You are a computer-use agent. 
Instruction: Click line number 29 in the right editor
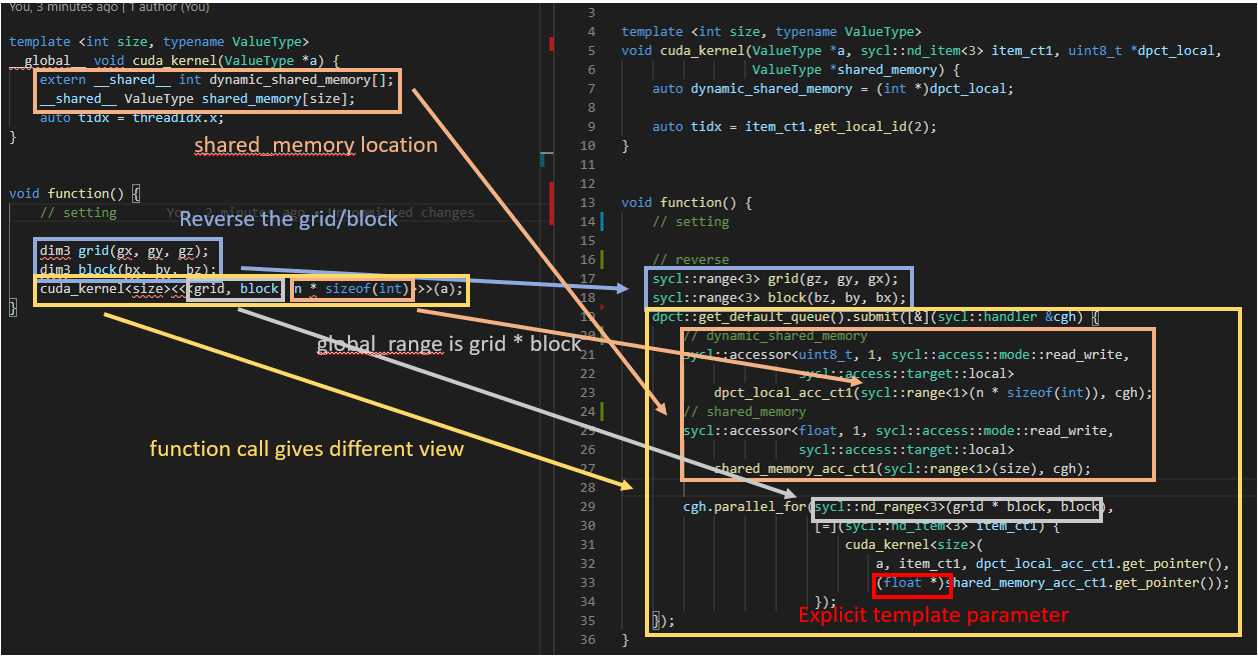coord(587,507)
